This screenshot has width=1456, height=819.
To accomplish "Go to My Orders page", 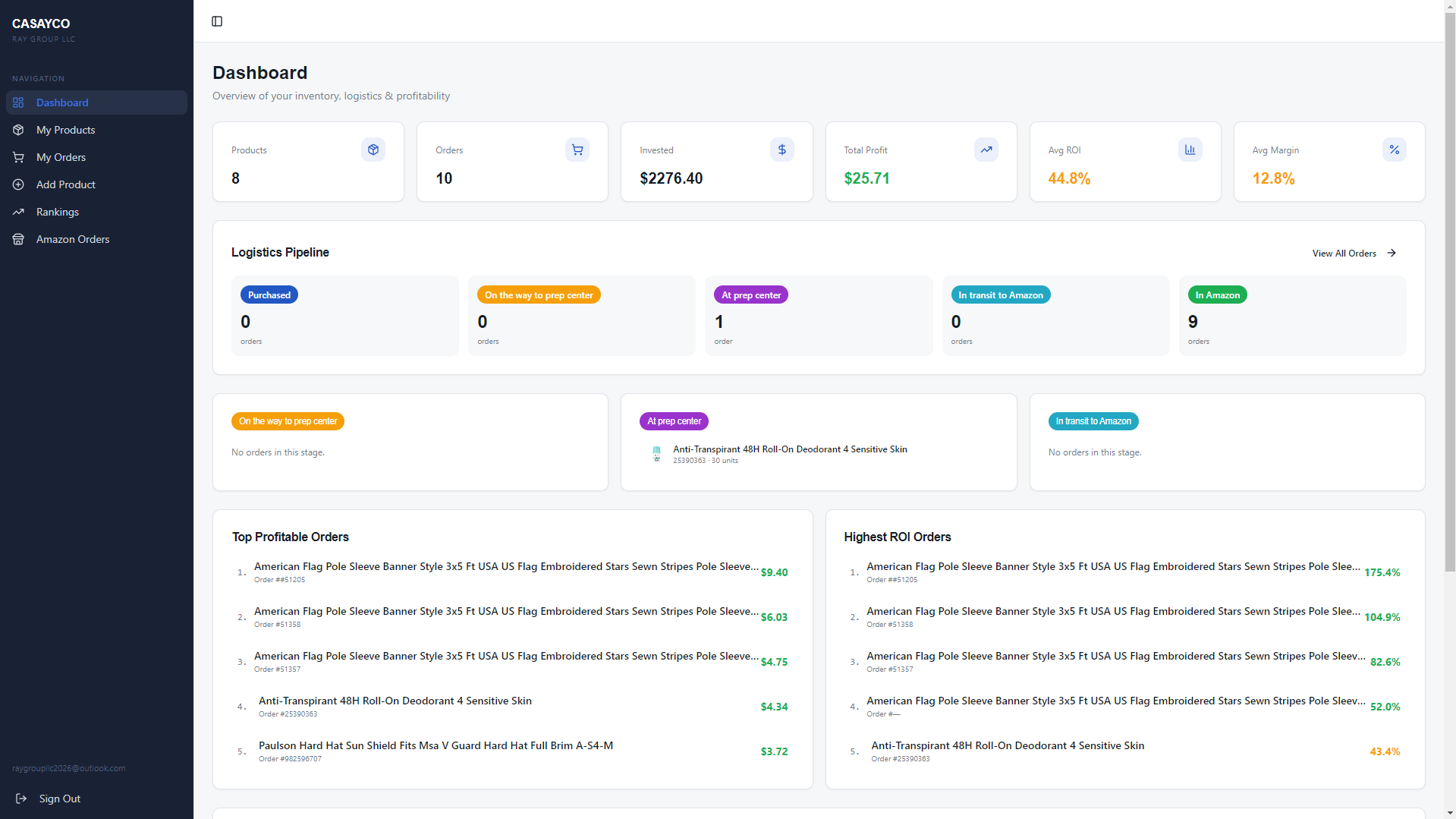I will coord(96,157).
